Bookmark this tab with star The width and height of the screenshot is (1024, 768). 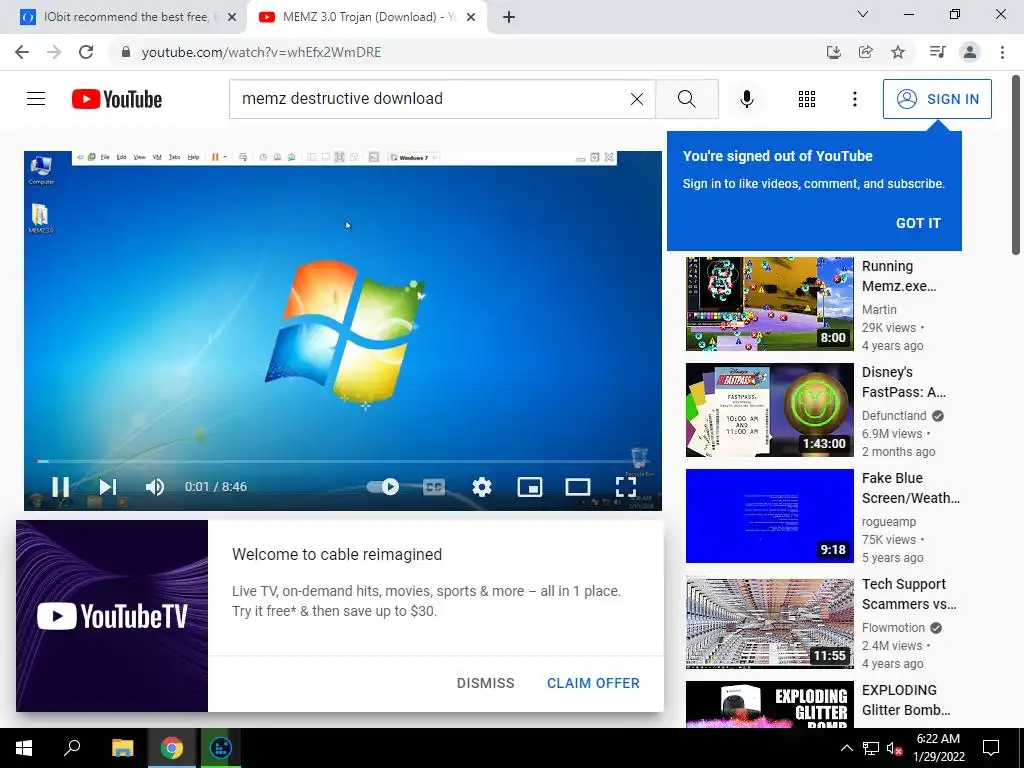898,52
